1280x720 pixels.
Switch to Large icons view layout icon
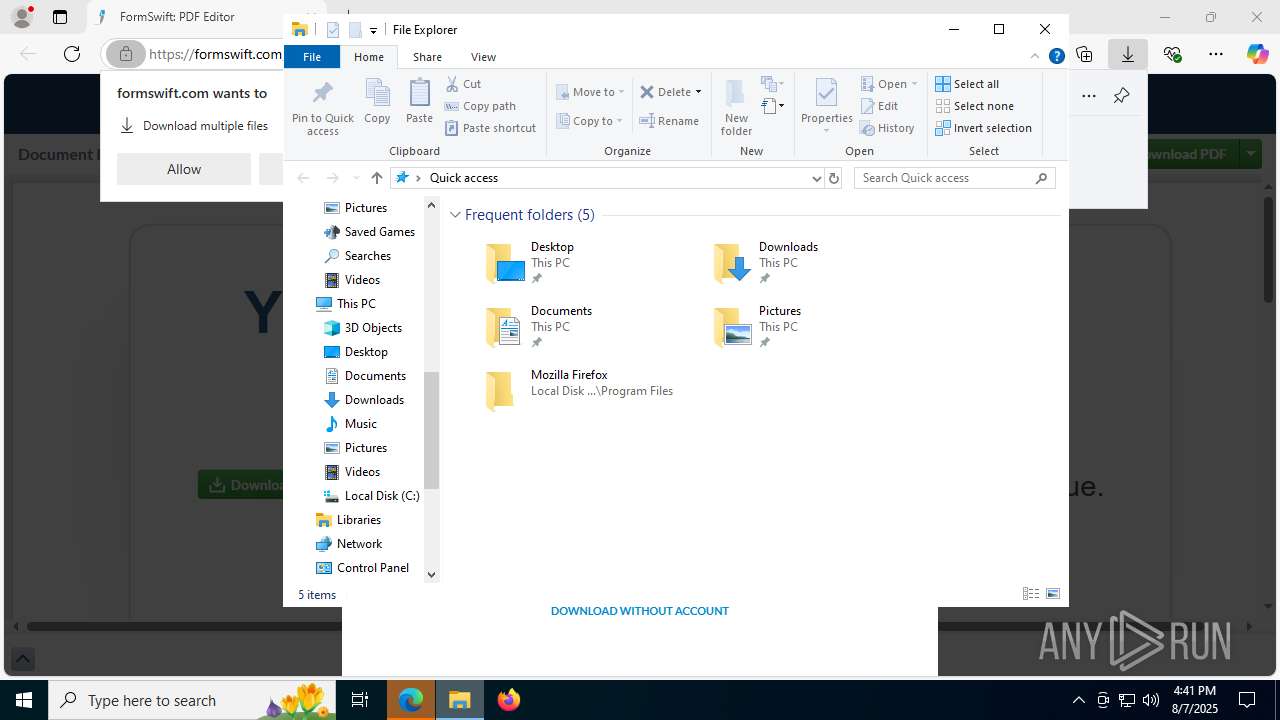coord(1053,594)
